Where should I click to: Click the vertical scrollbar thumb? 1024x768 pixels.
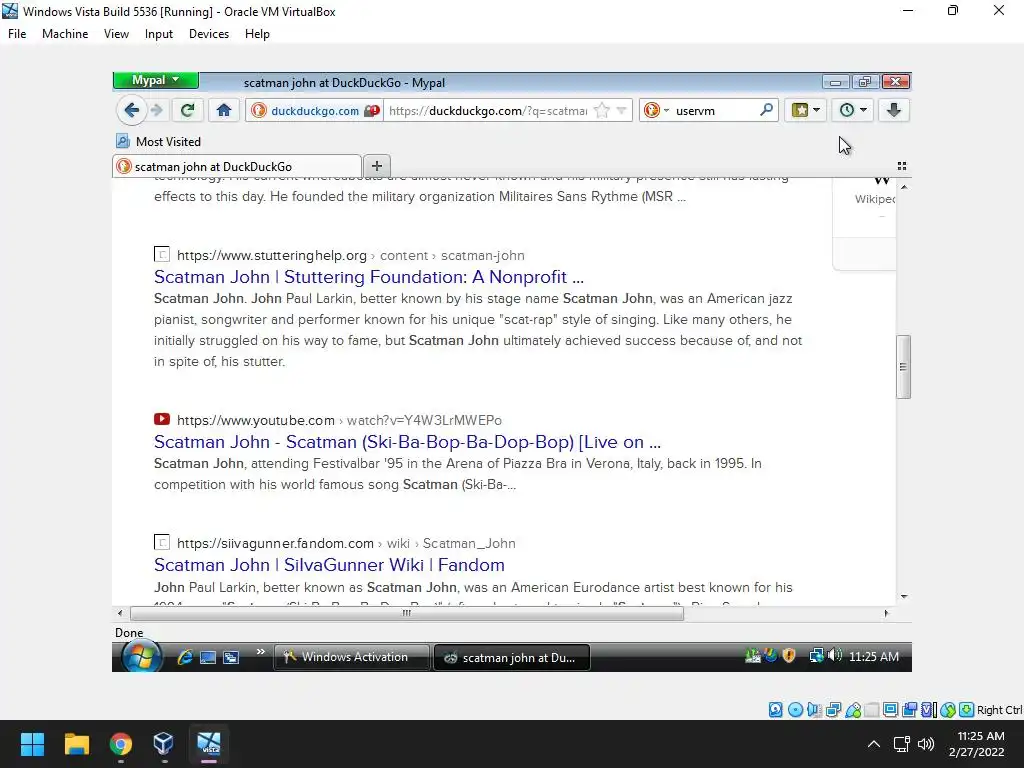click(903, 366)
